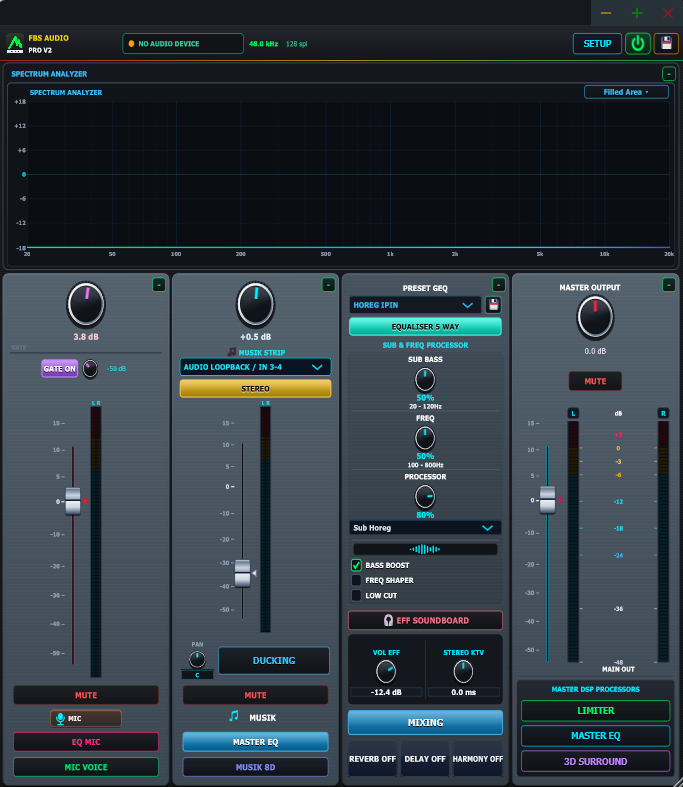Open the music strip MASTER EQ
The height and width of the screenshot is (787, 683).
click(255, 742)
